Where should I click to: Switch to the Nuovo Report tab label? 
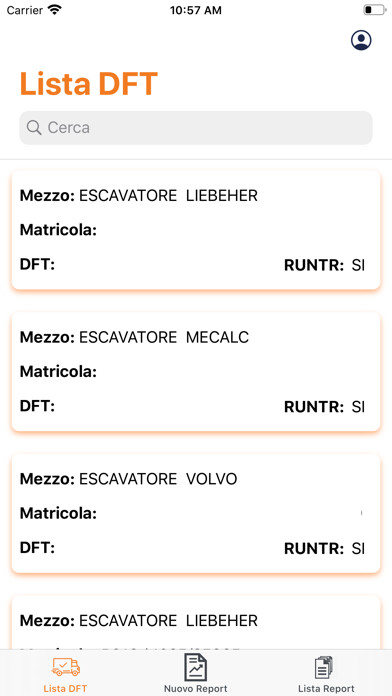[x=195, y=689]
